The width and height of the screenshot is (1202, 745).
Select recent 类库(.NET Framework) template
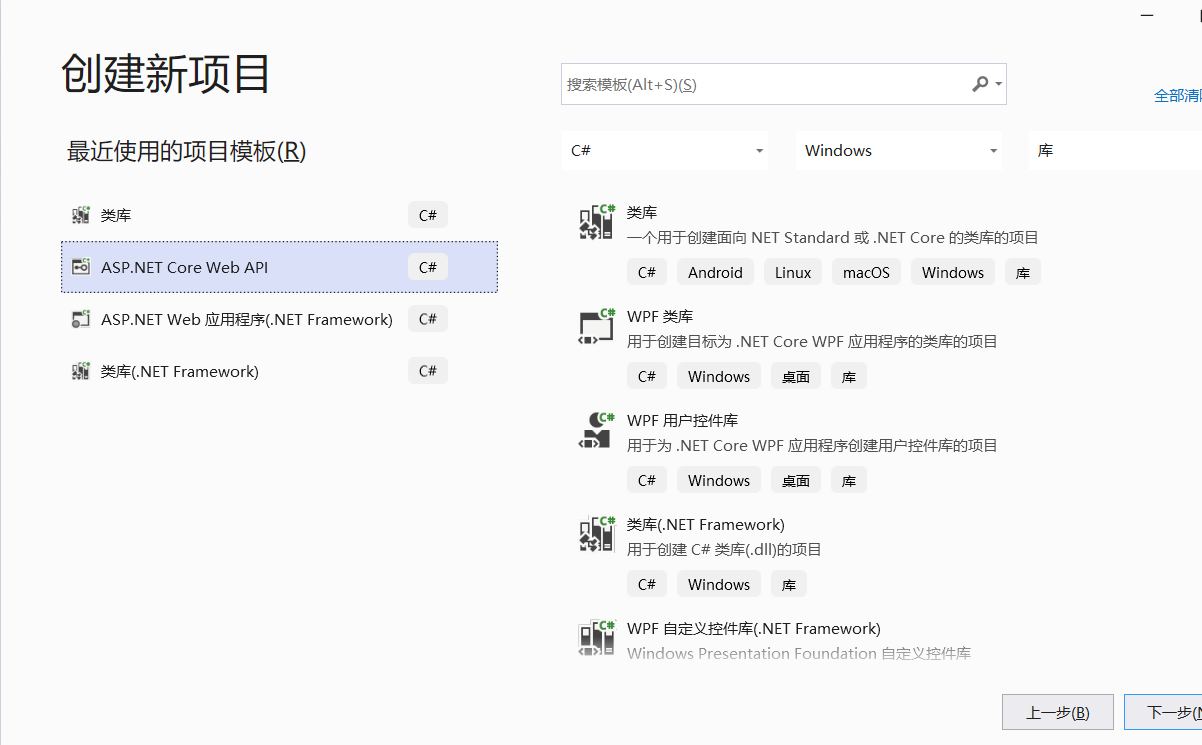(x=279, y=371)
